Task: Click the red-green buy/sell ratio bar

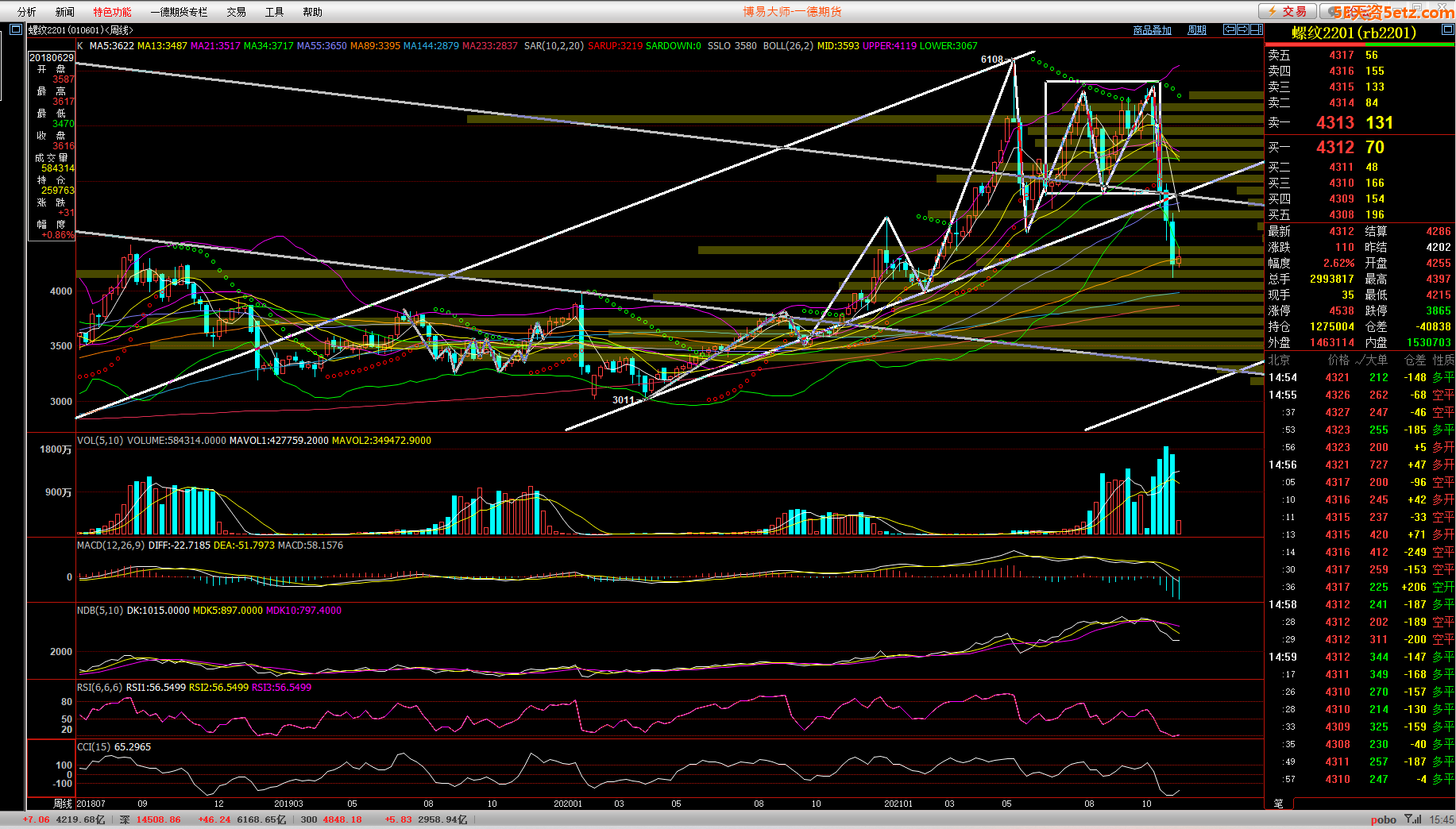Action: click(1359, 44)
